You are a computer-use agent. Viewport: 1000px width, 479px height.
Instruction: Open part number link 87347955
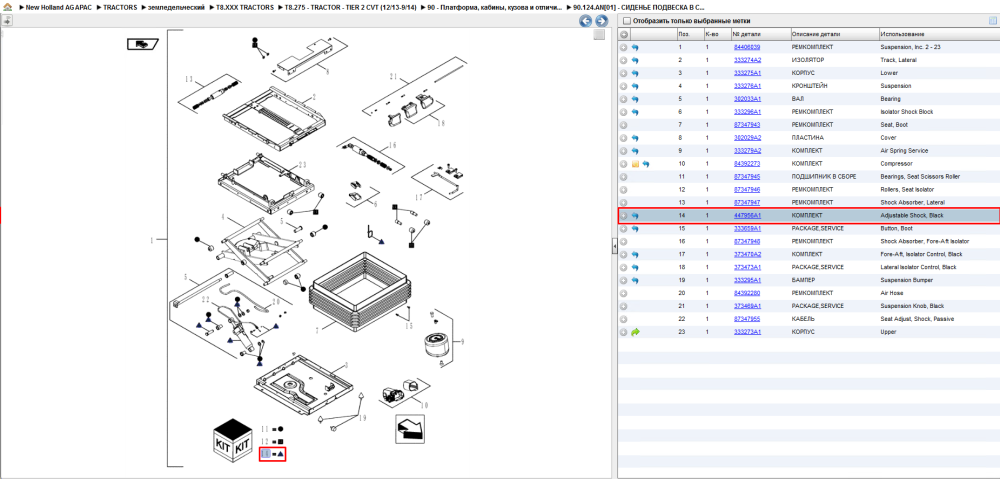pyautogui.click(x=747, y=319)
